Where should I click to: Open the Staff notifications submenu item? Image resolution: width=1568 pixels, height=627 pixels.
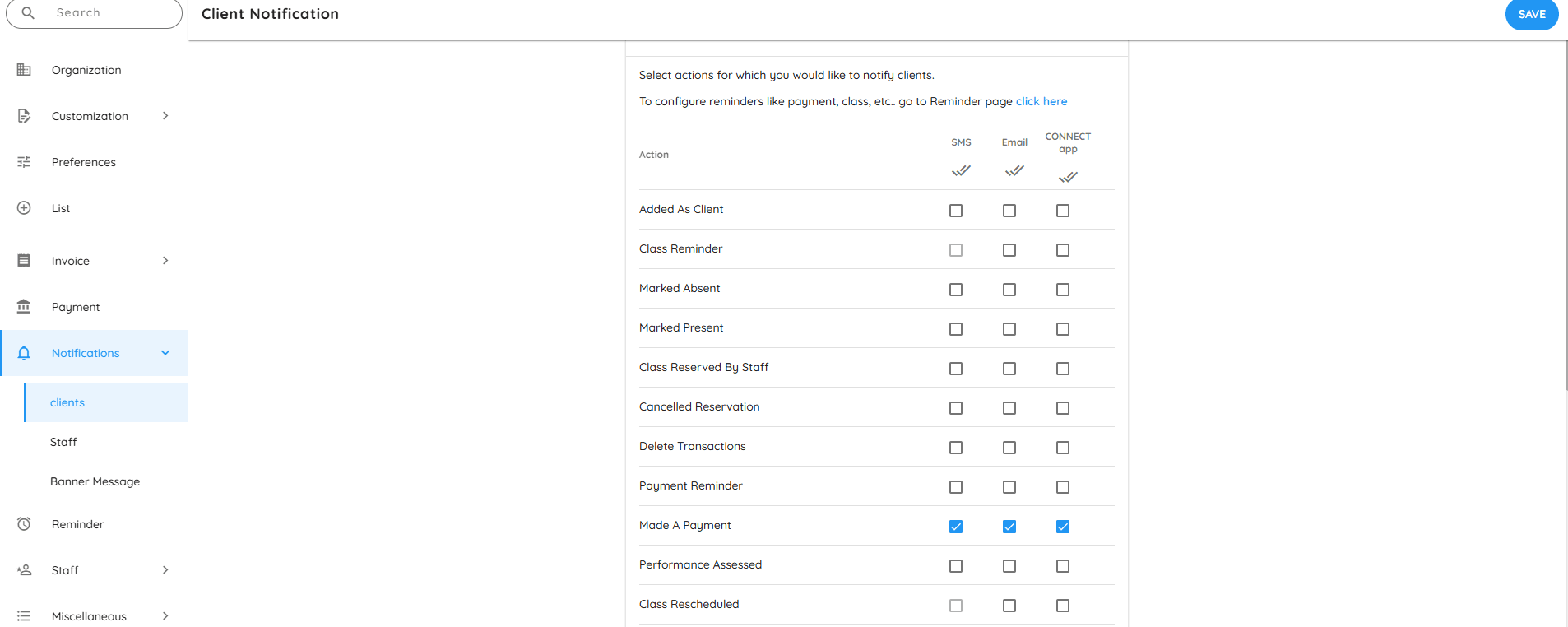[x=63, y=442]
